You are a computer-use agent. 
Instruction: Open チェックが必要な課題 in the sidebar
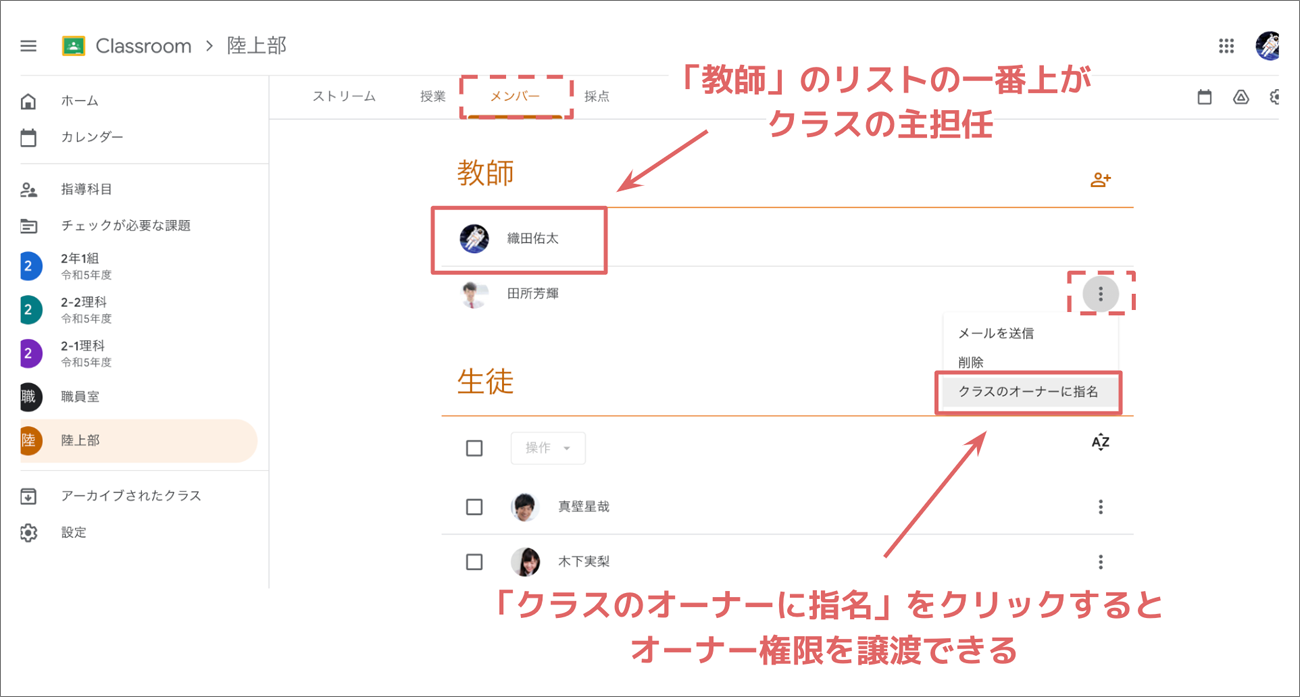click(126, 226)
